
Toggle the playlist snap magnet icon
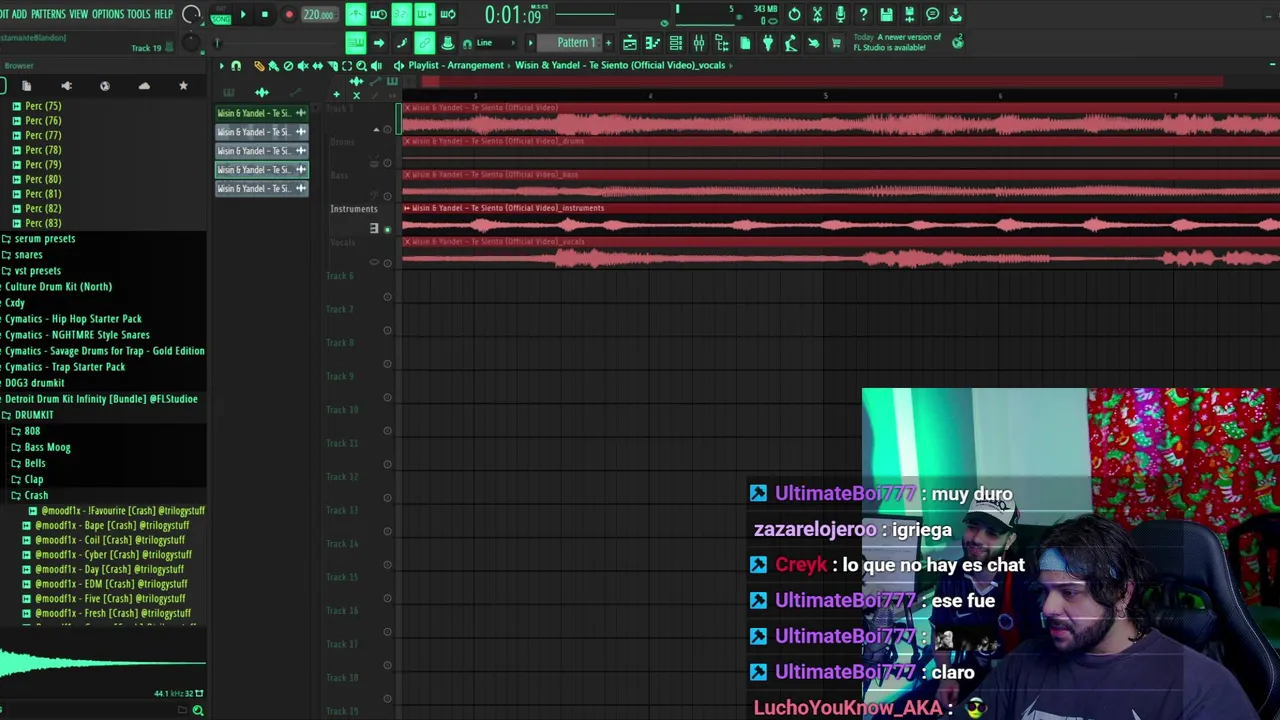click(x=236, y=65)
